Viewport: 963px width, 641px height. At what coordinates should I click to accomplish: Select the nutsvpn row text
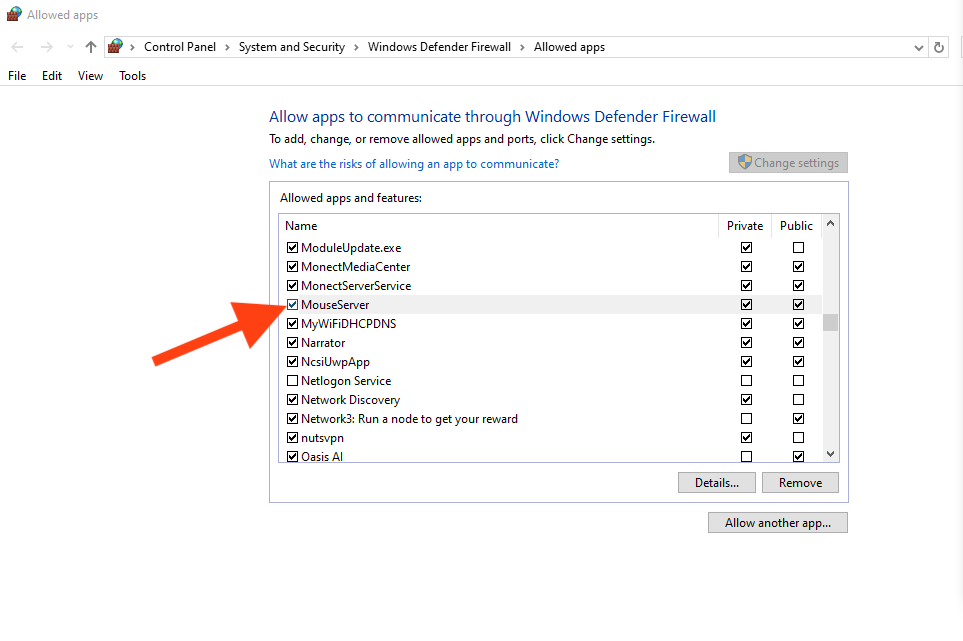322,438
